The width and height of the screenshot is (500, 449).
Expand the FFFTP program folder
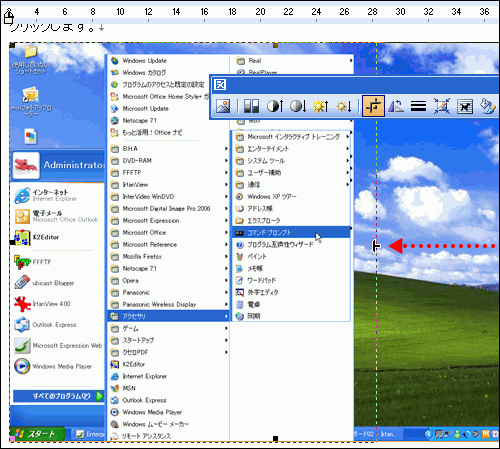[x=169, y=173]
